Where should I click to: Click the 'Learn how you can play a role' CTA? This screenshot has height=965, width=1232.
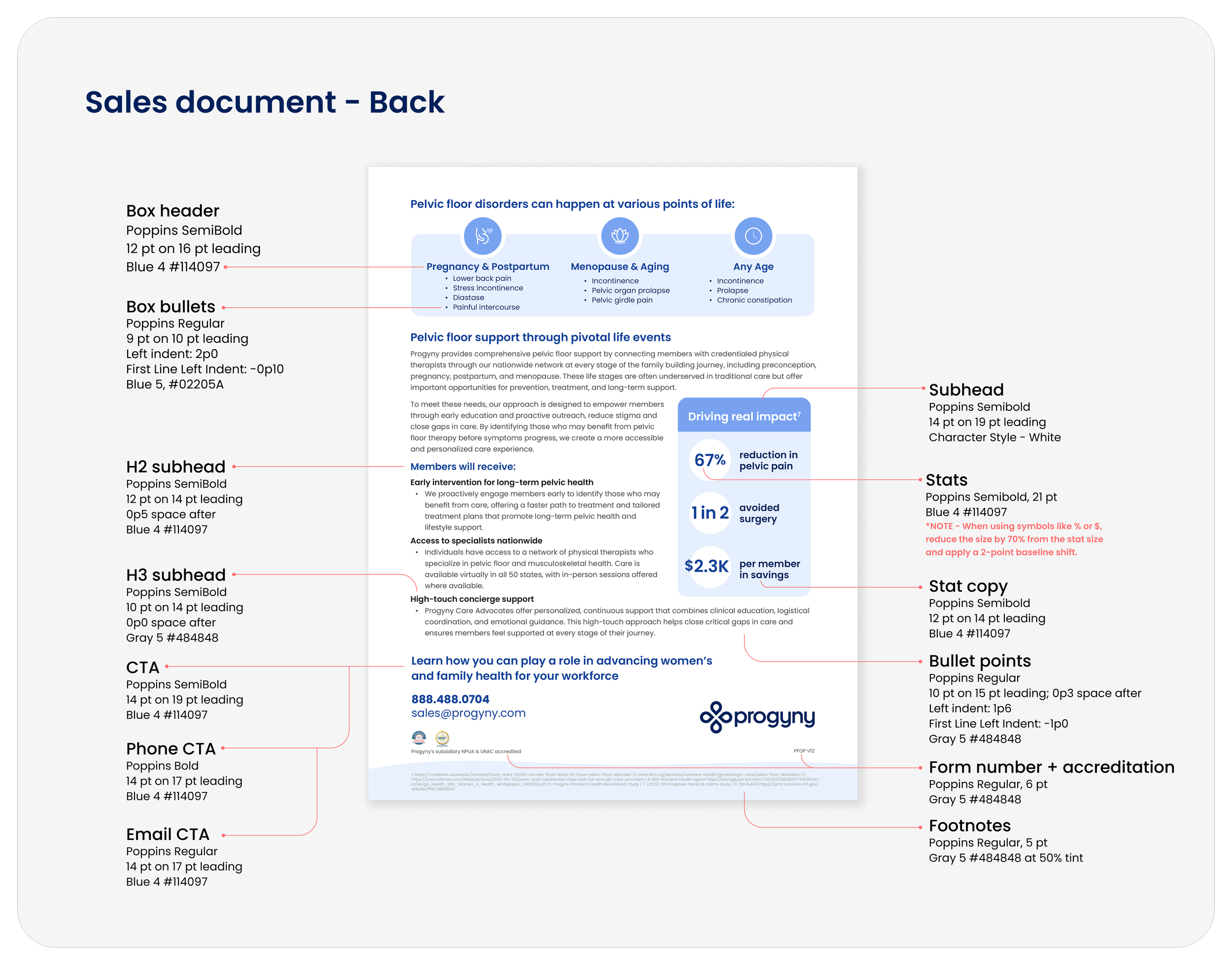(x=561, y=668)
